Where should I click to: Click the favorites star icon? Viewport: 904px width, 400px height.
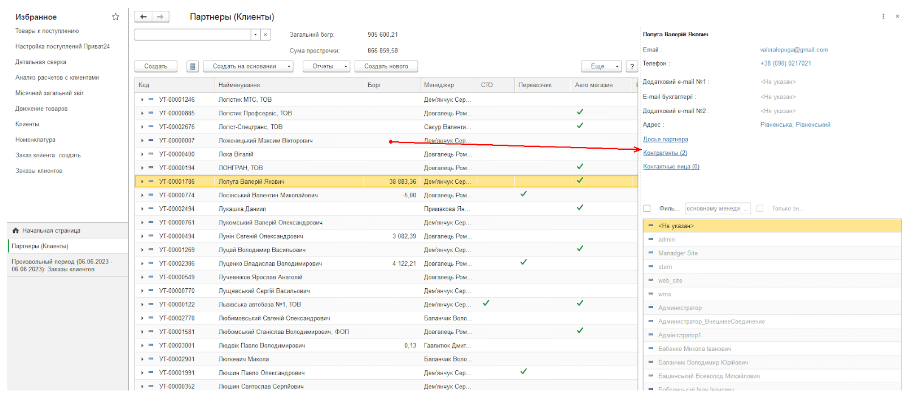click(x=116, y=17)
